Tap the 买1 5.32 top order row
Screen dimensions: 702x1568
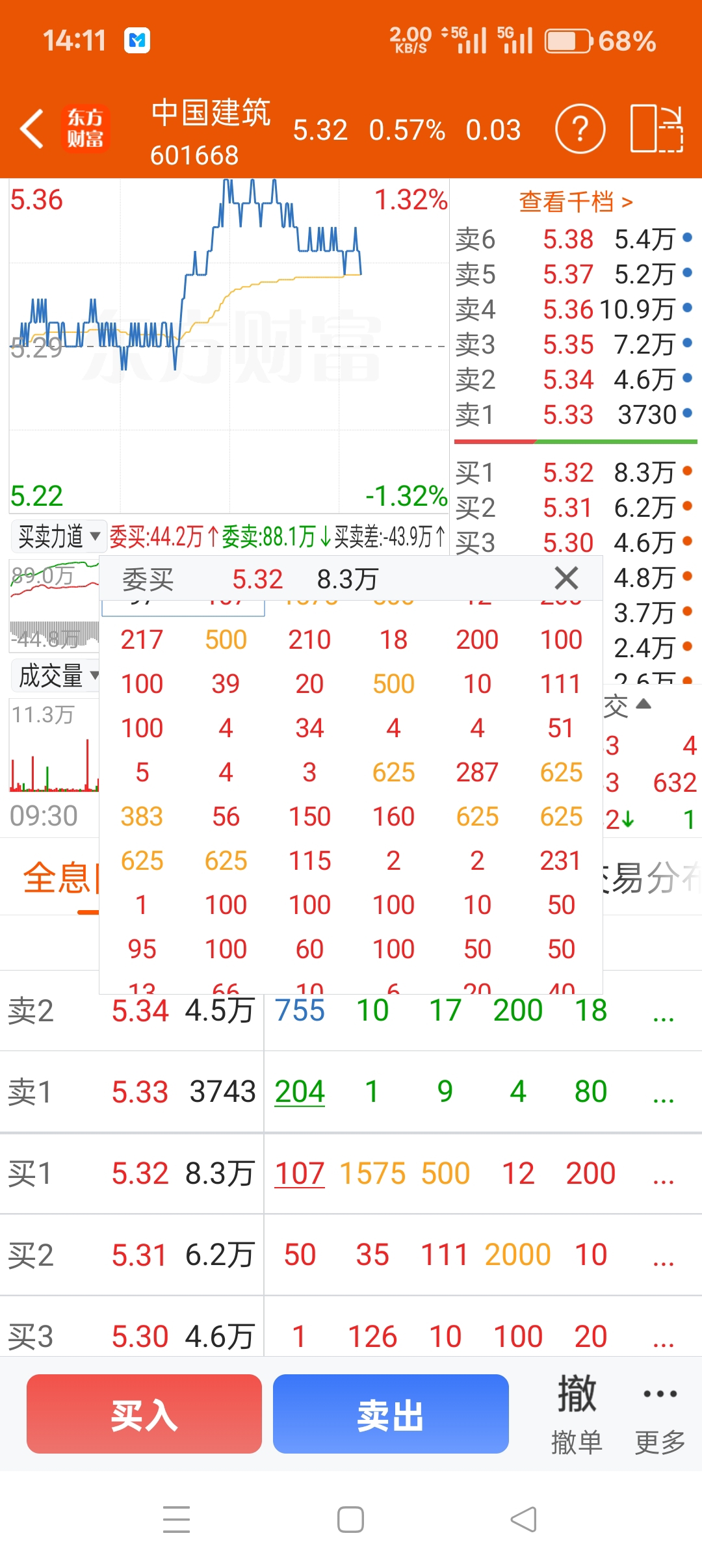pos(575,473)
